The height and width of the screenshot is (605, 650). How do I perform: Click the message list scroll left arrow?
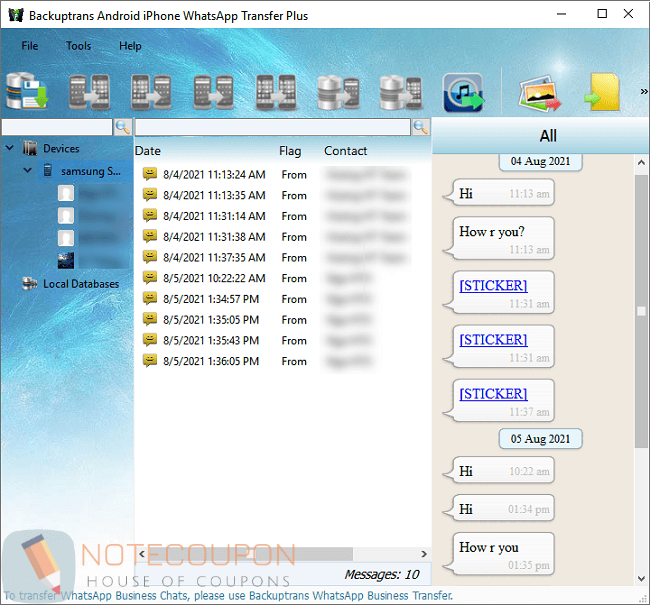tap(142, 554)
